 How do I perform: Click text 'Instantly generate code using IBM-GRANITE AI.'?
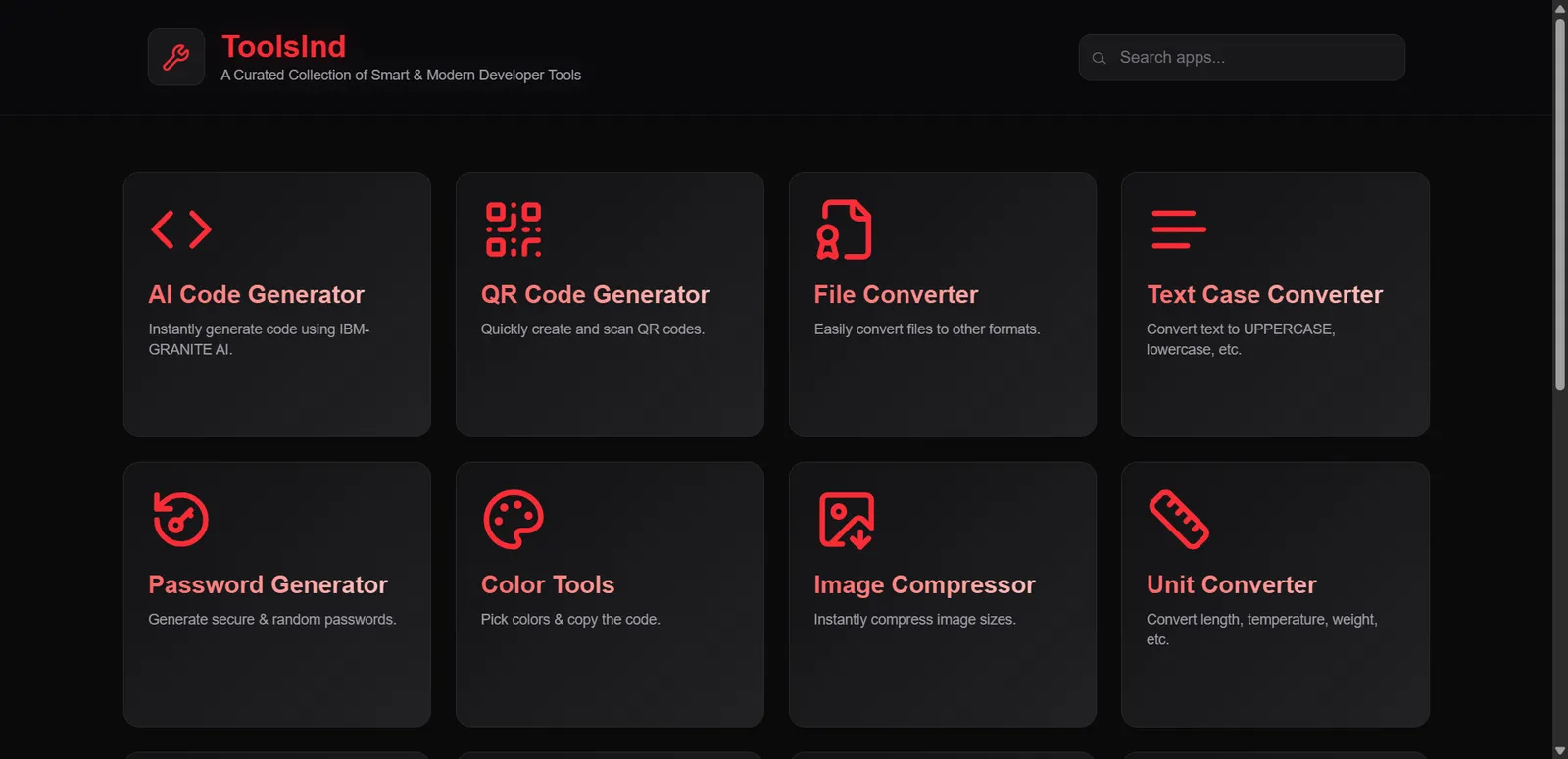(259, 339)
